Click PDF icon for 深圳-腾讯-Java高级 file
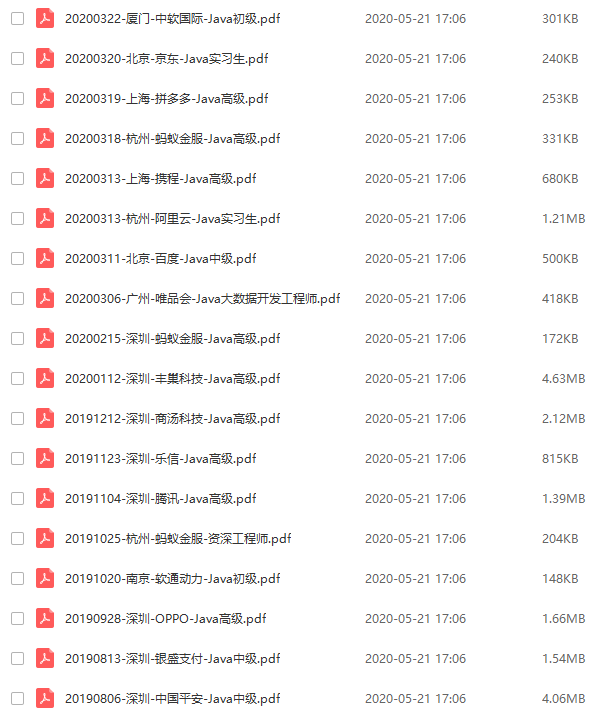Image resolution: width=614 pixels, height=714 pixels. point(45,499)
